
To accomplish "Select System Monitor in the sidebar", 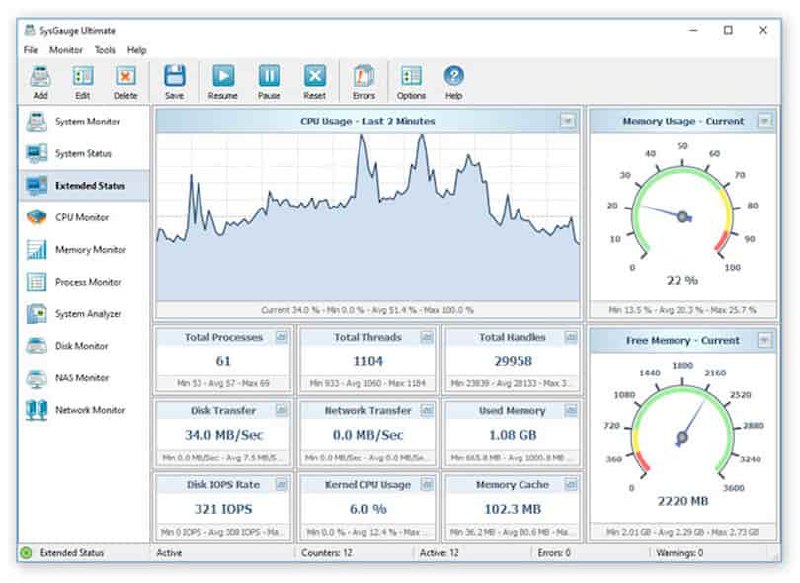I will (84, 122).
